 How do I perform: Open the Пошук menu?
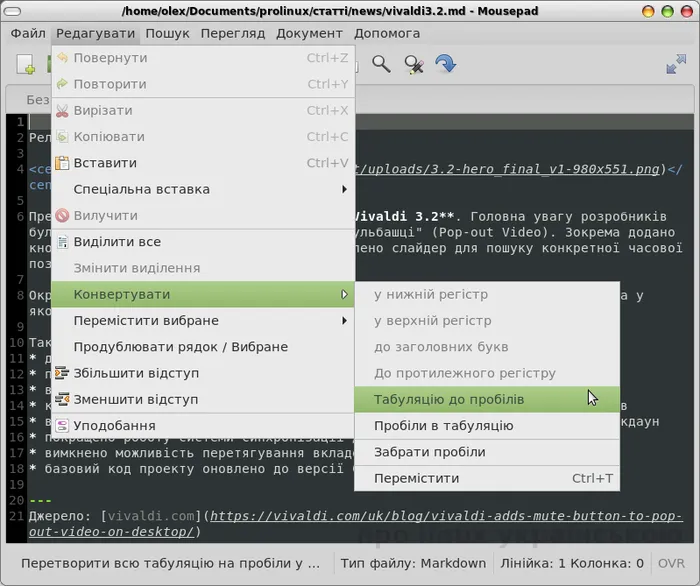click(x=167, y=33)
